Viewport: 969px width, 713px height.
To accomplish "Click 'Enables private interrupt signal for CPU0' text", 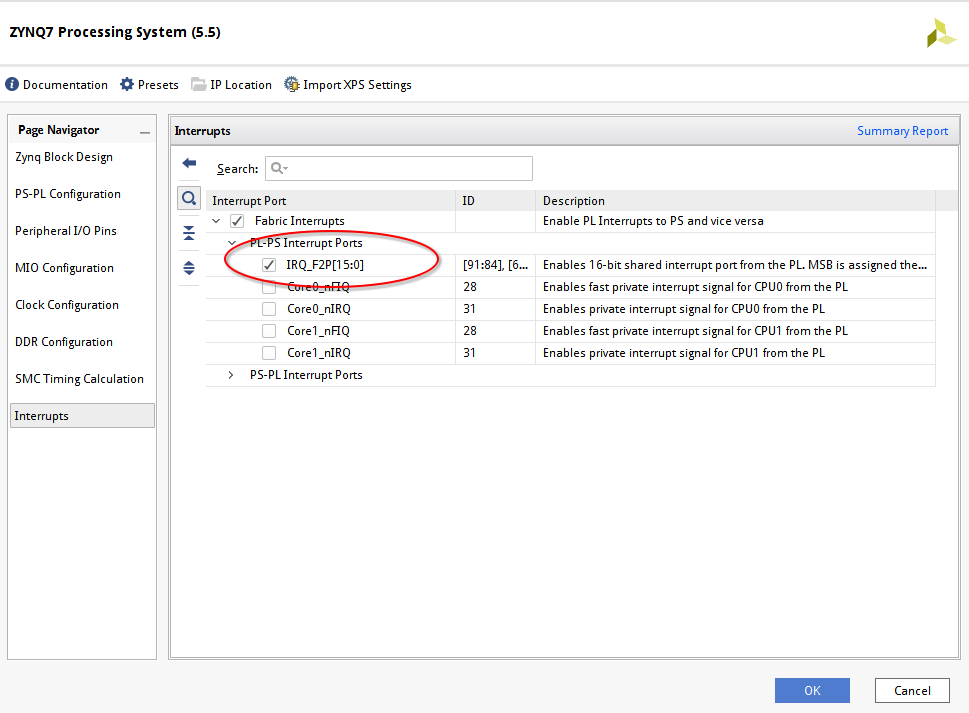I will [x=683, y=309].
